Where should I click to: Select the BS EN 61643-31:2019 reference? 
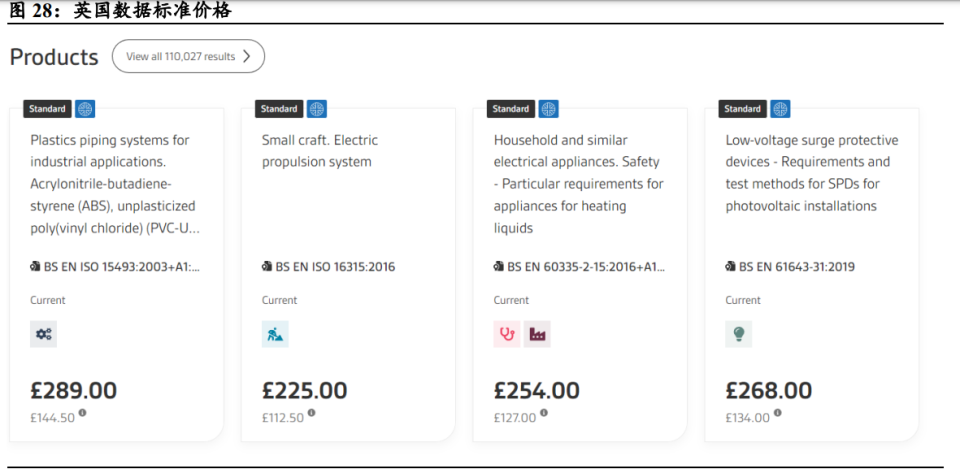[796, 267]
